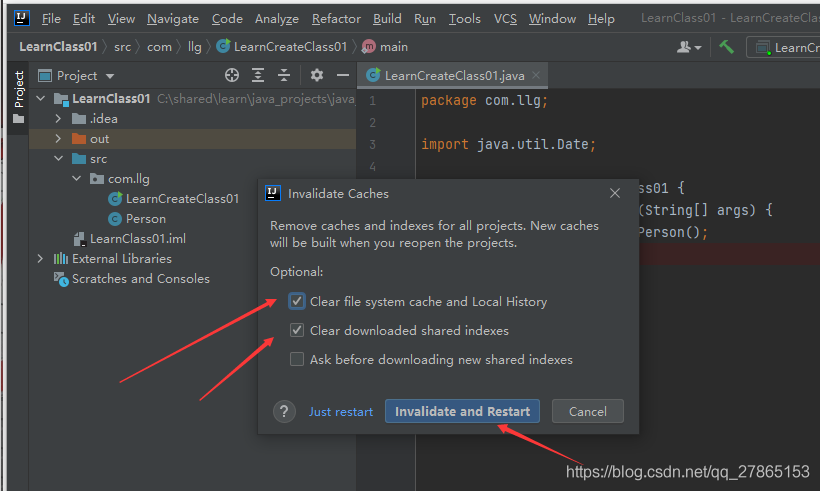Open the user account icon in toolbar
Screen dimensions: 820x491
687,47
